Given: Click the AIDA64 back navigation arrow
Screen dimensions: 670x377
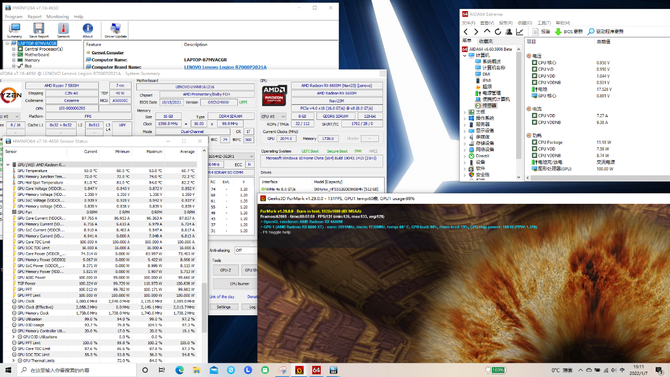Looking at the screenshot, I should (x=466, y=32).
